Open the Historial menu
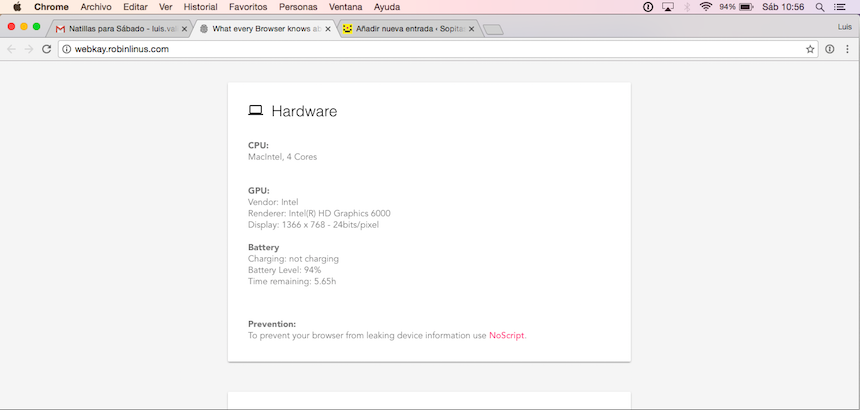 (x=200, y=7)
